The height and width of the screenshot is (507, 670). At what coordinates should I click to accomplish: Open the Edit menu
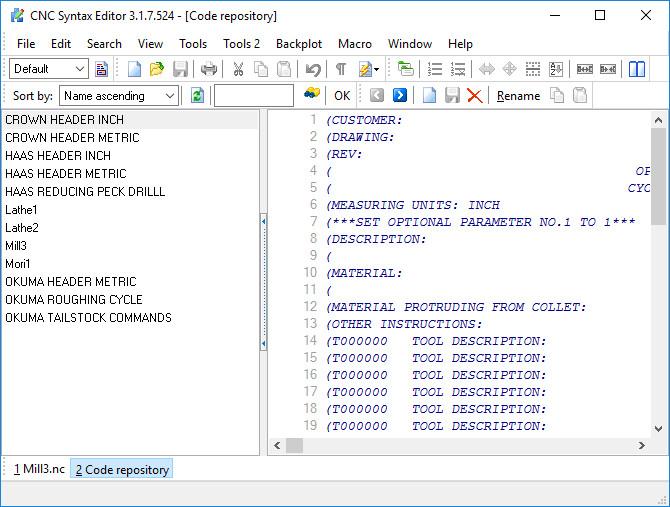(61, 44)
